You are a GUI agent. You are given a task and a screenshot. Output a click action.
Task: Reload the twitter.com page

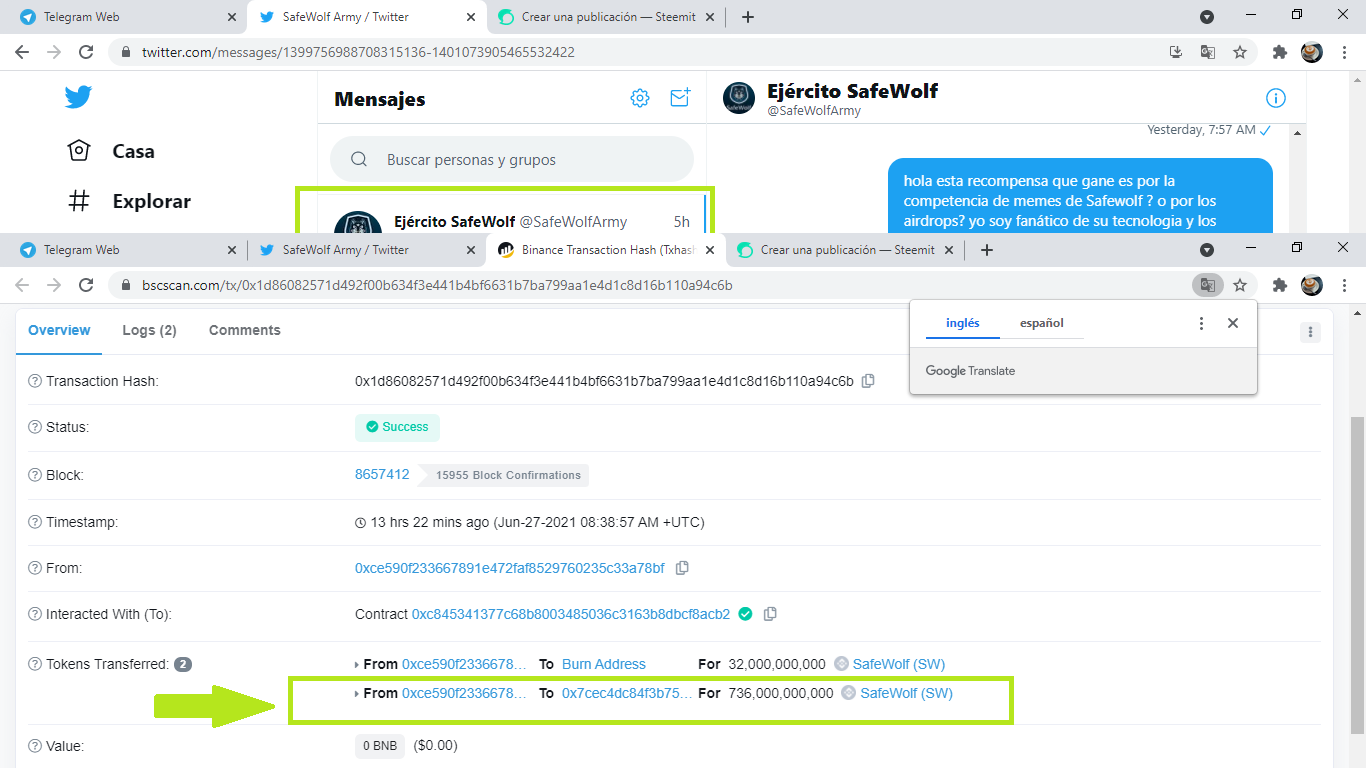point(86,52)
